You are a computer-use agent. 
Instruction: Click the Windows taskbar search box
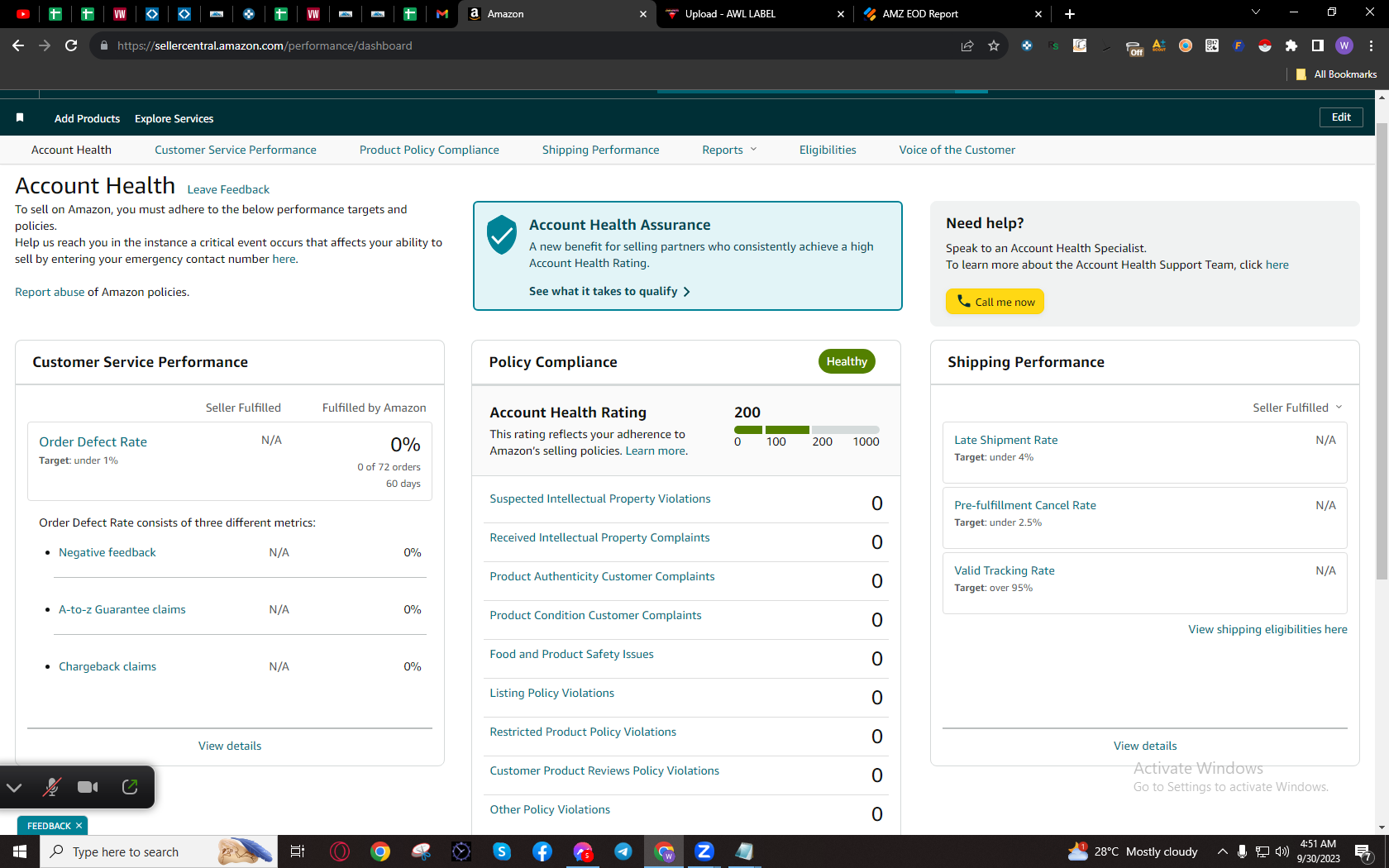click(x=158, y=851)
